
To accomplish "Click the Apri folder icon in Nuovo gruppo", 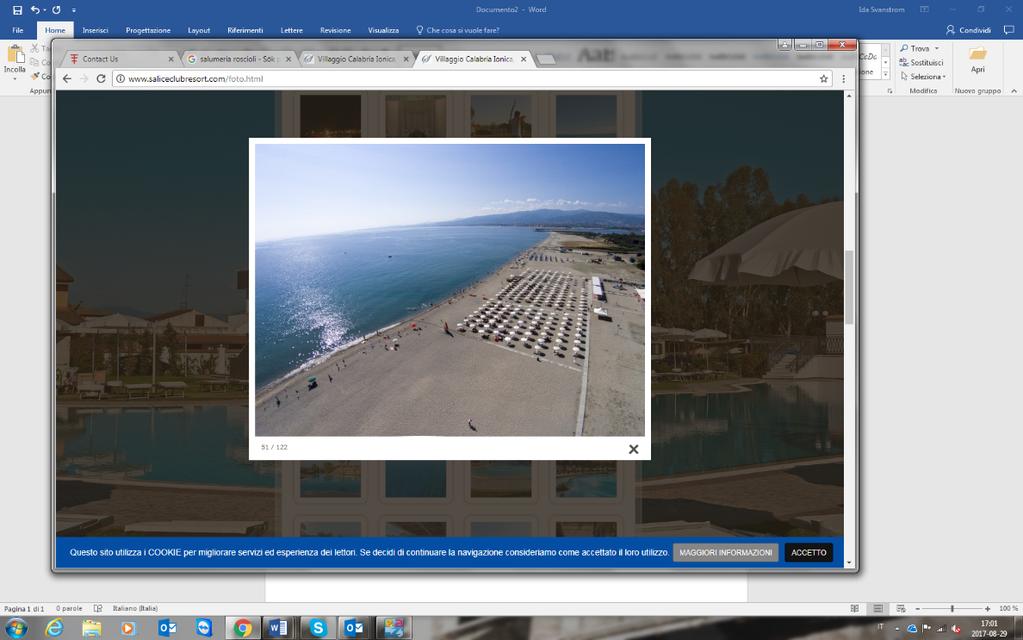I will coord(977,53).
